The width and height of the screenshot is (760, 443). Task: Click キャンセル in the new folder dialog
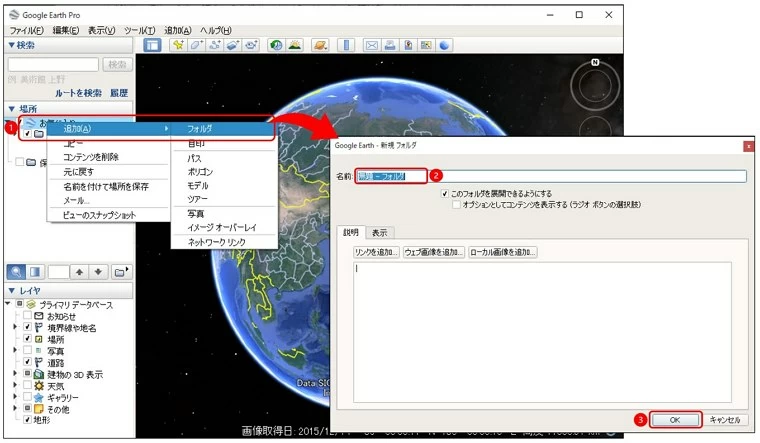725,420
